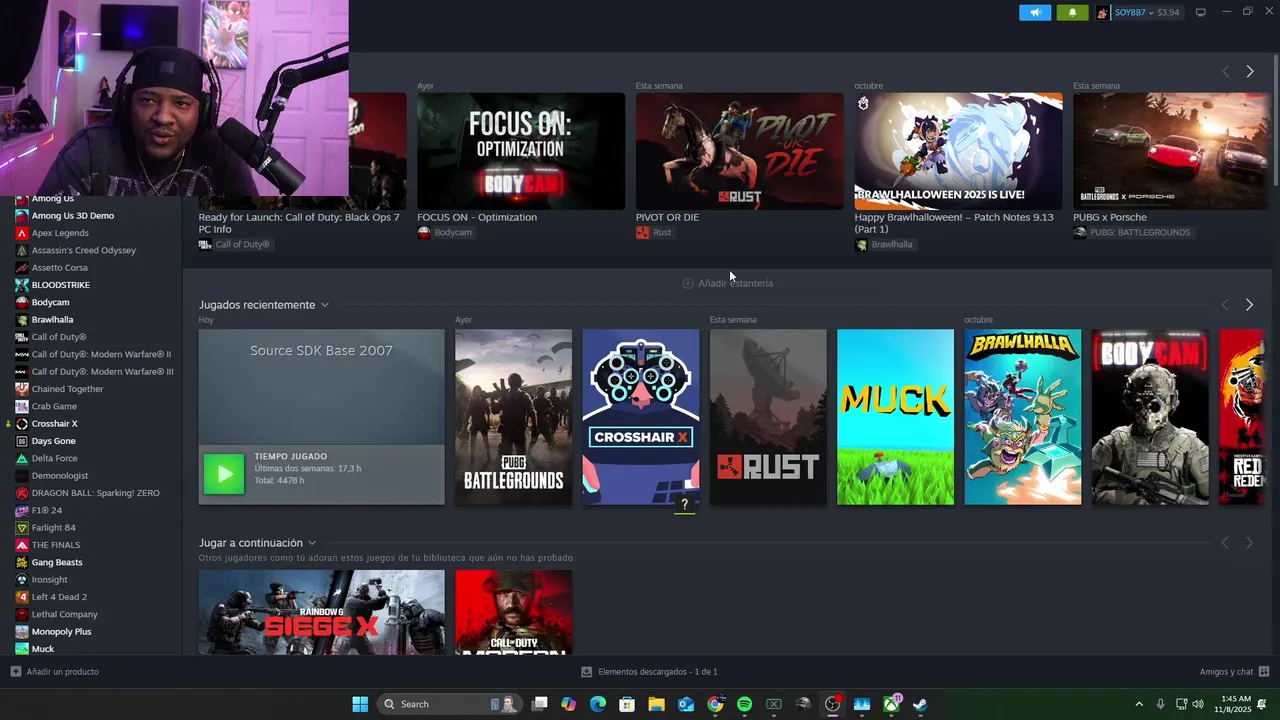Open the Brawlhalla game cover in recents

(x=1022, y=417)
